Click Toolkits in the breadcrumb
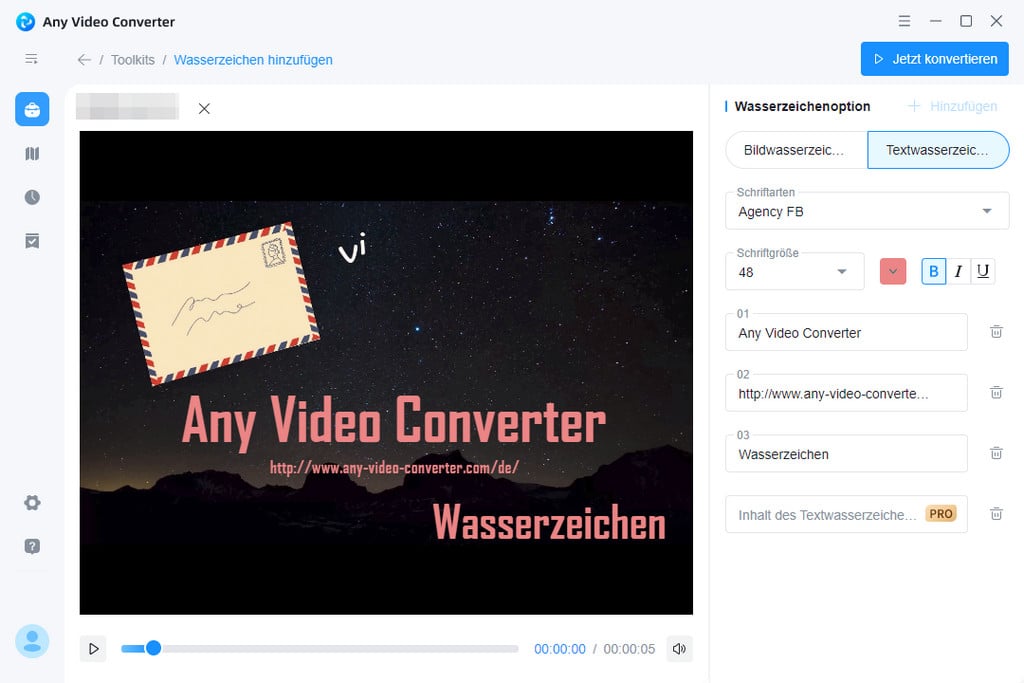This screenshot has width=1024, height=683. (133, 60)
